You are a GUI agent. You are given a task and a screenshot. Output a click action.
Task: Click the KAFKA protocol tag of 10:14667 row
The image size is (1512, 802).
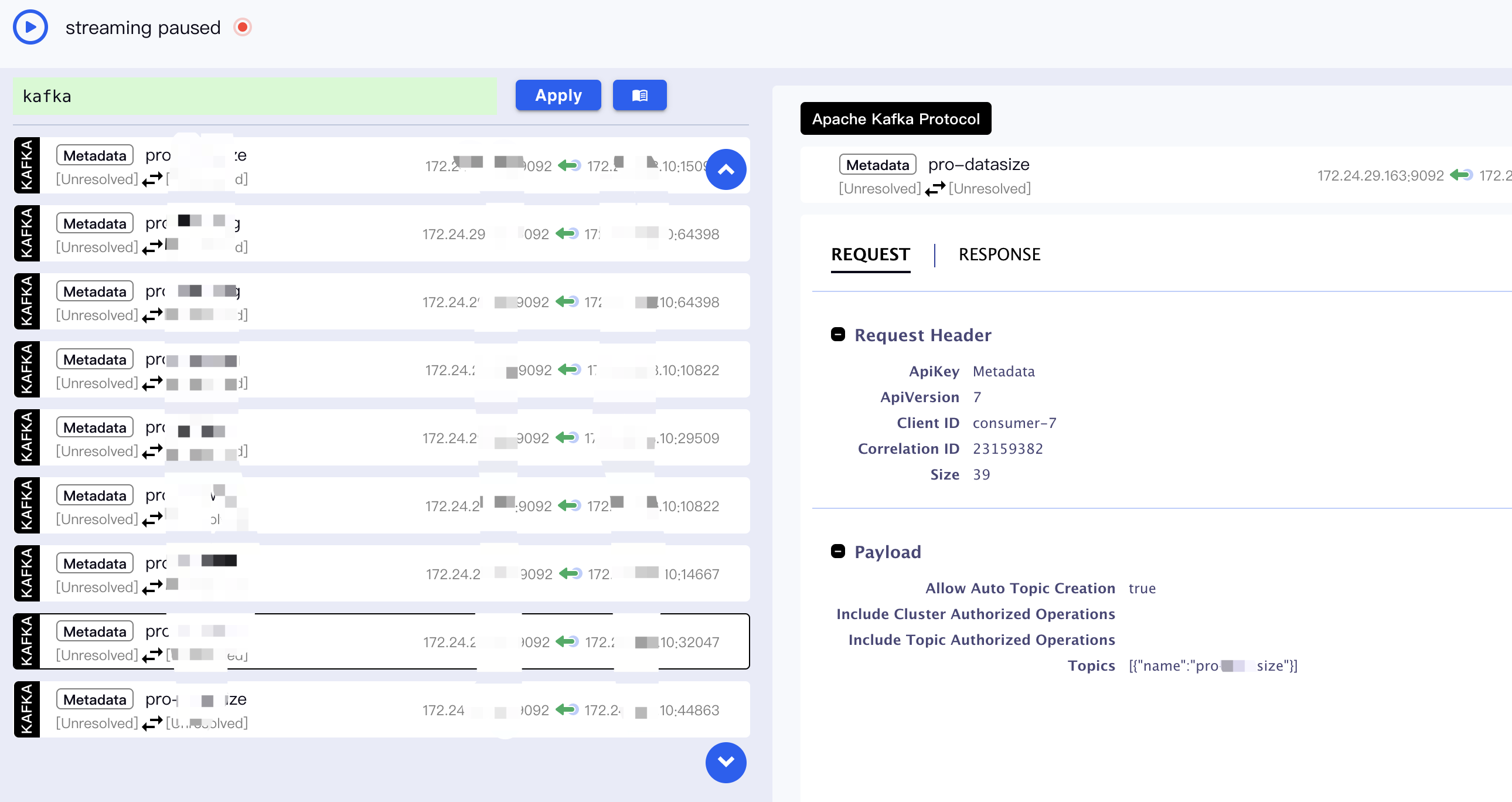[27, 573]
